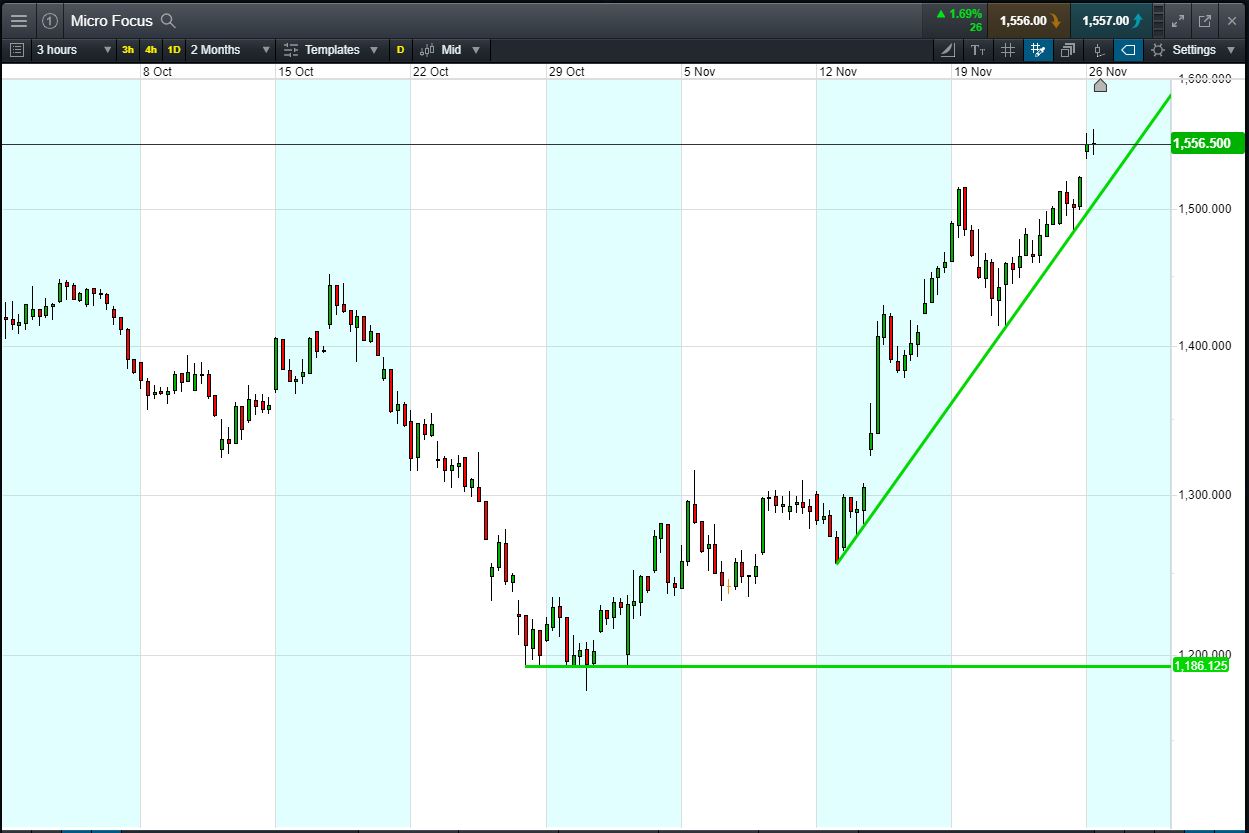Select the text annotation tool icon
The height and width of the screenshot is (833, 1249).
pos(978,50)
